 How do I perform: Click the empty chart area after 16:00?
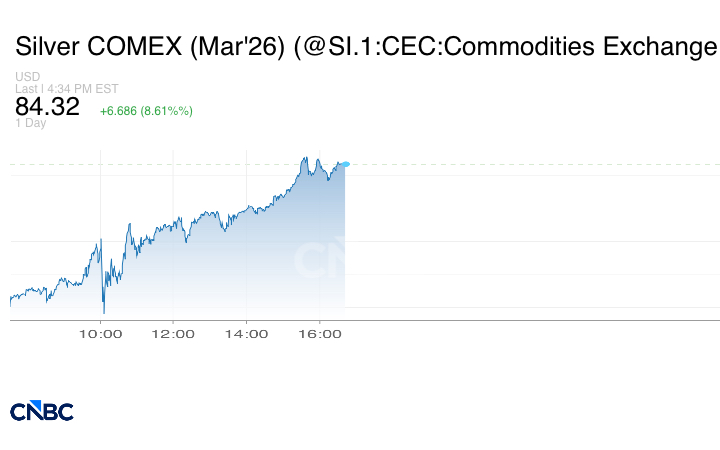(x=530, y=240)
